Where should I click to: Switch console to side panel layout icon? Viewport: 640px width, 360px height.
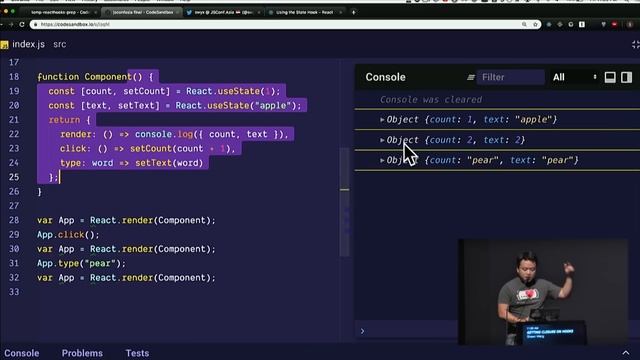click(x=627, y=77)
